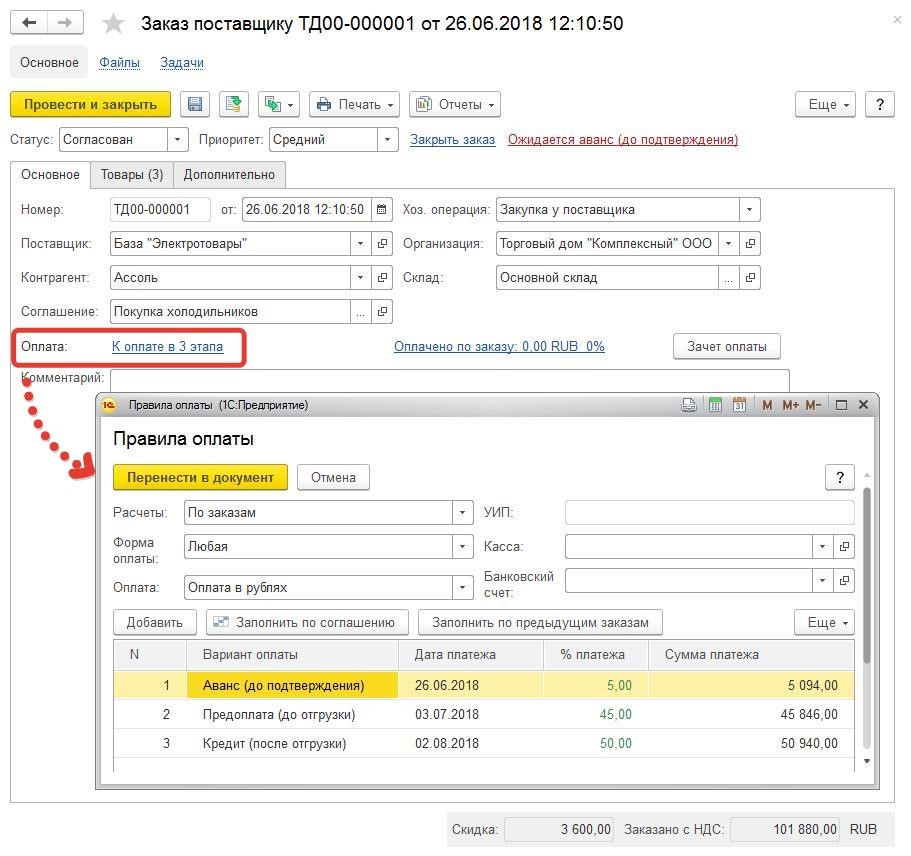
Task: Open the Поставщик record with its open icon
Action: (x=382, y=243)
